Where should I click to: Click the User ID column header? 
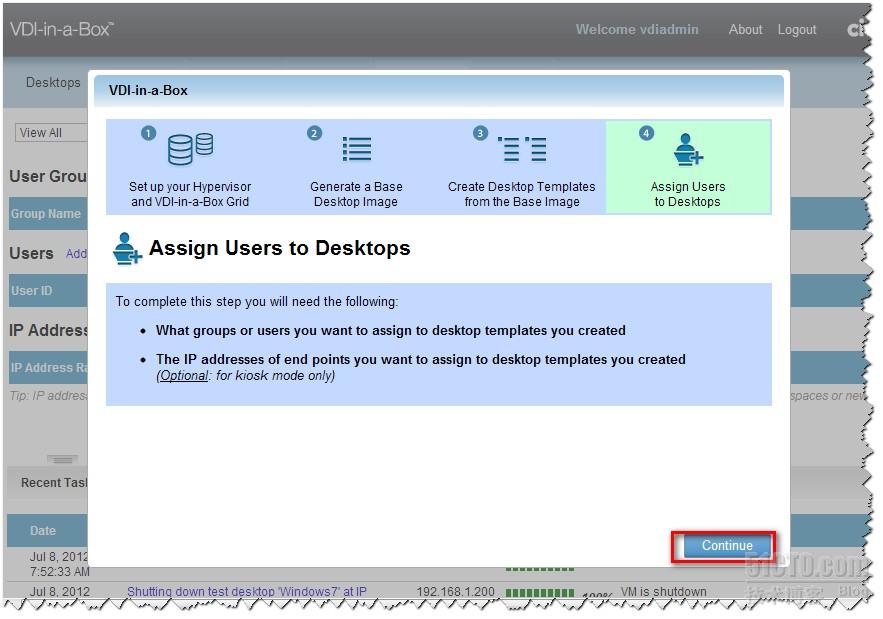tap(32, 291)
